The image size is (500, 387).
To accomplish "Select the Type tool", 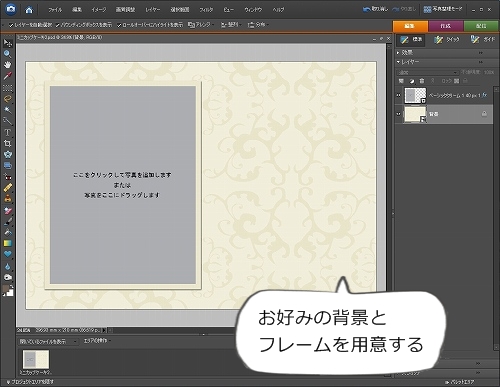I will pos(7,132).
